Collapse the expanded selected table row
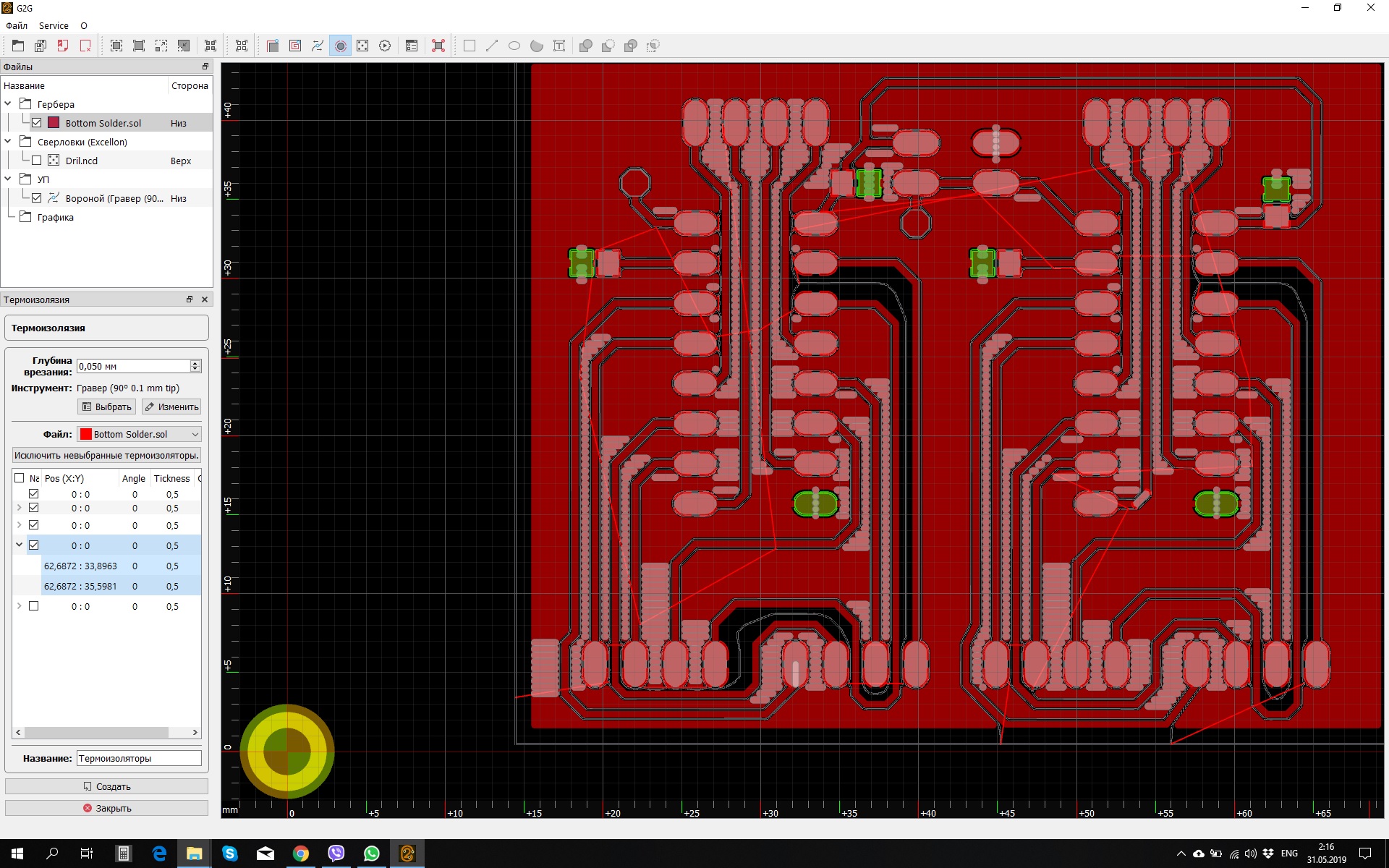 19,545
